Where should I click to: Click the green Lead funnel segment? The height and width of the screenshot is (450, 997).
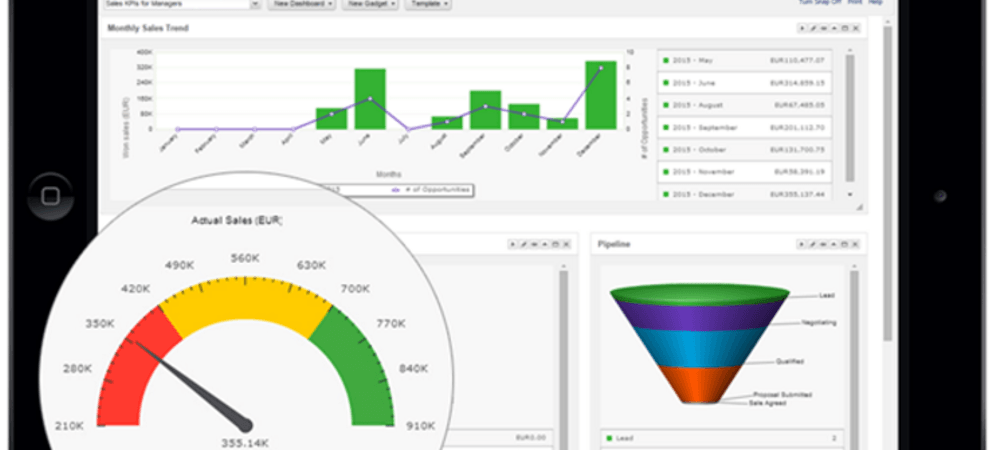699,294
